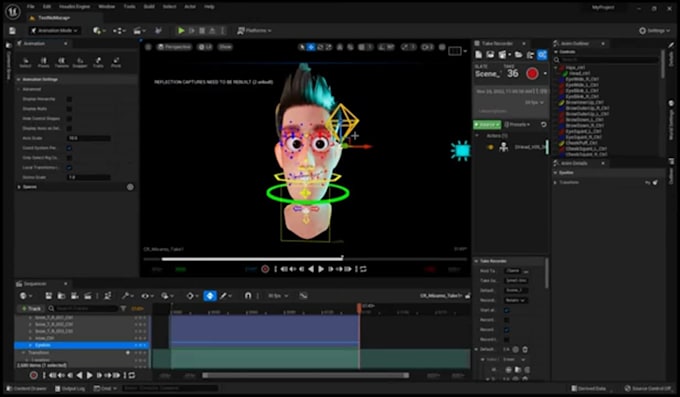Screen dimensions: 680x397
Task: Click the Sequencer bottom play button
Action: coord(89,375)
